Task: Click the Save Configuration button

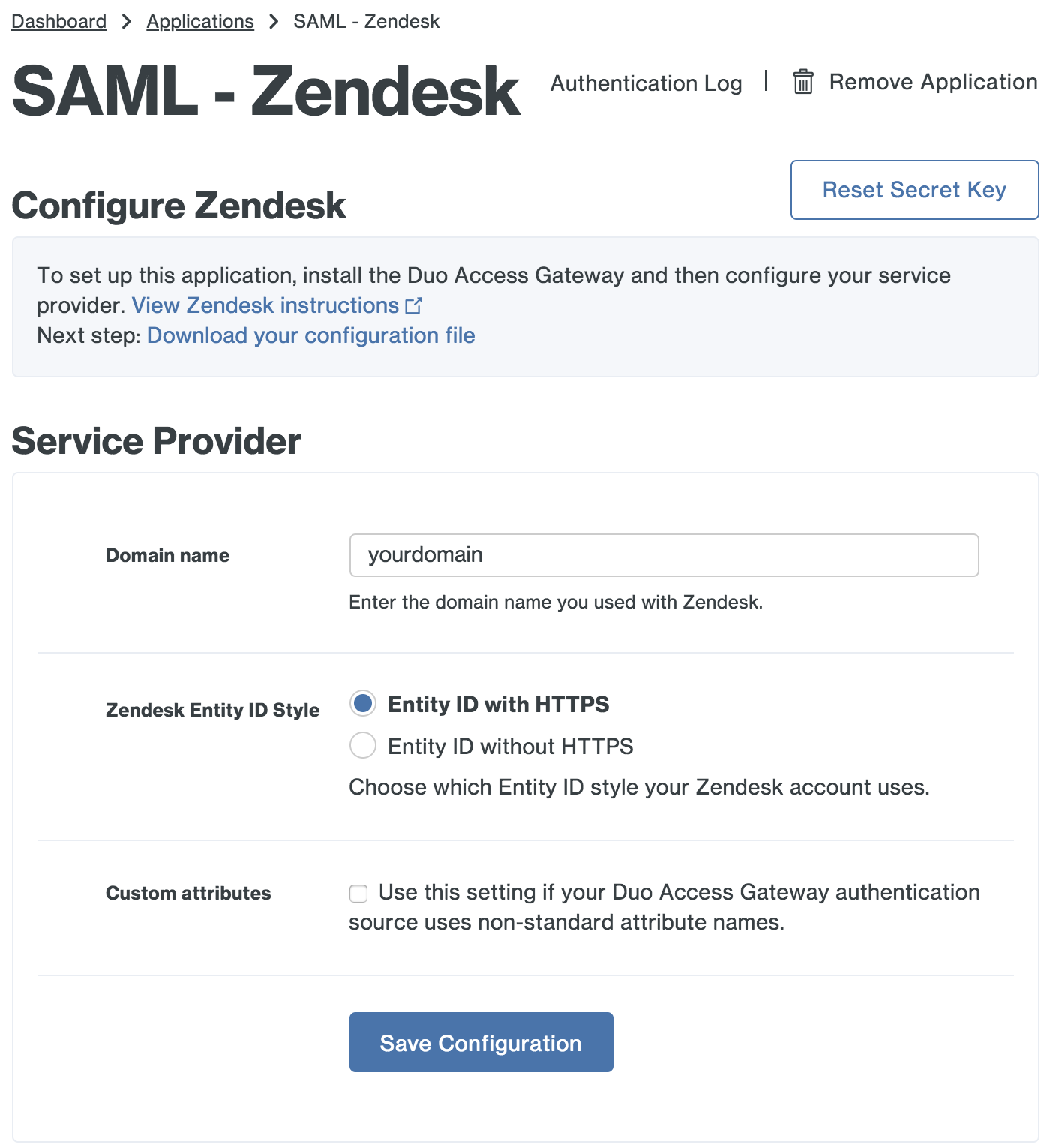Action: click(481, 1042)
